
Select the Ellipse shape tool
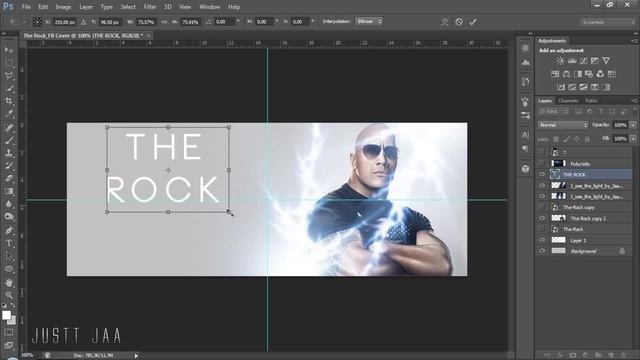[9, 269]
